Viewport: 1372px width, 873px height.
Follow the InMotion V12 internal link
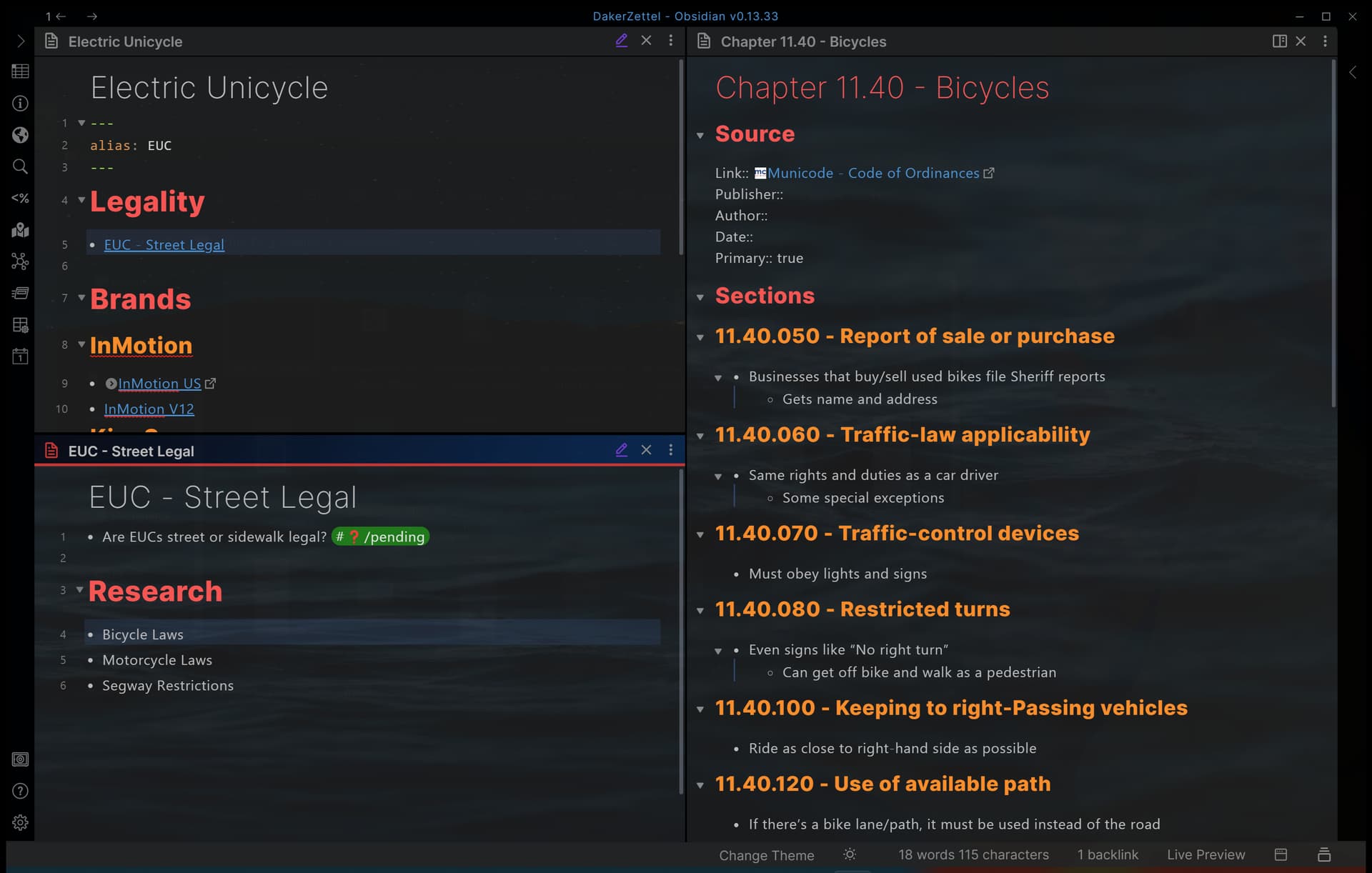click(149, 409)
